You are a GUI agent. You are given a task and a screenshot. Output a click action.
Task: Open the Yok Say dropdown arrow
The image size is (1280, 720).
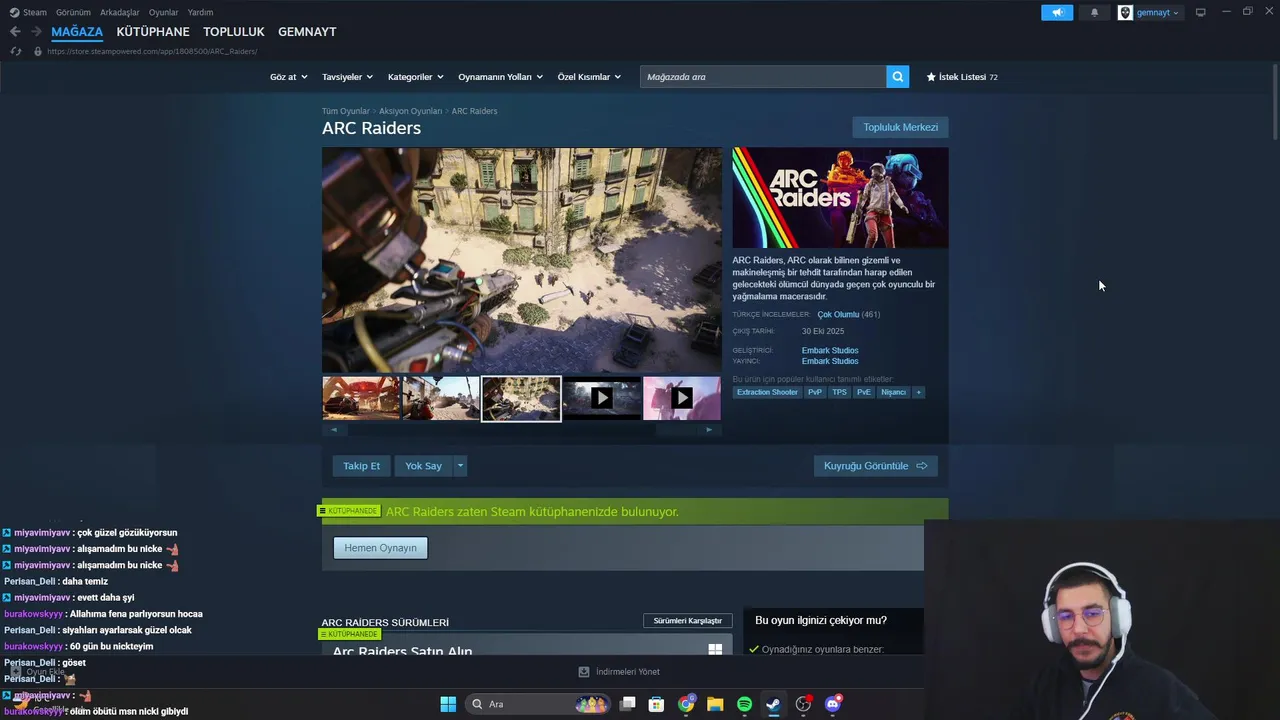(460, 466)
